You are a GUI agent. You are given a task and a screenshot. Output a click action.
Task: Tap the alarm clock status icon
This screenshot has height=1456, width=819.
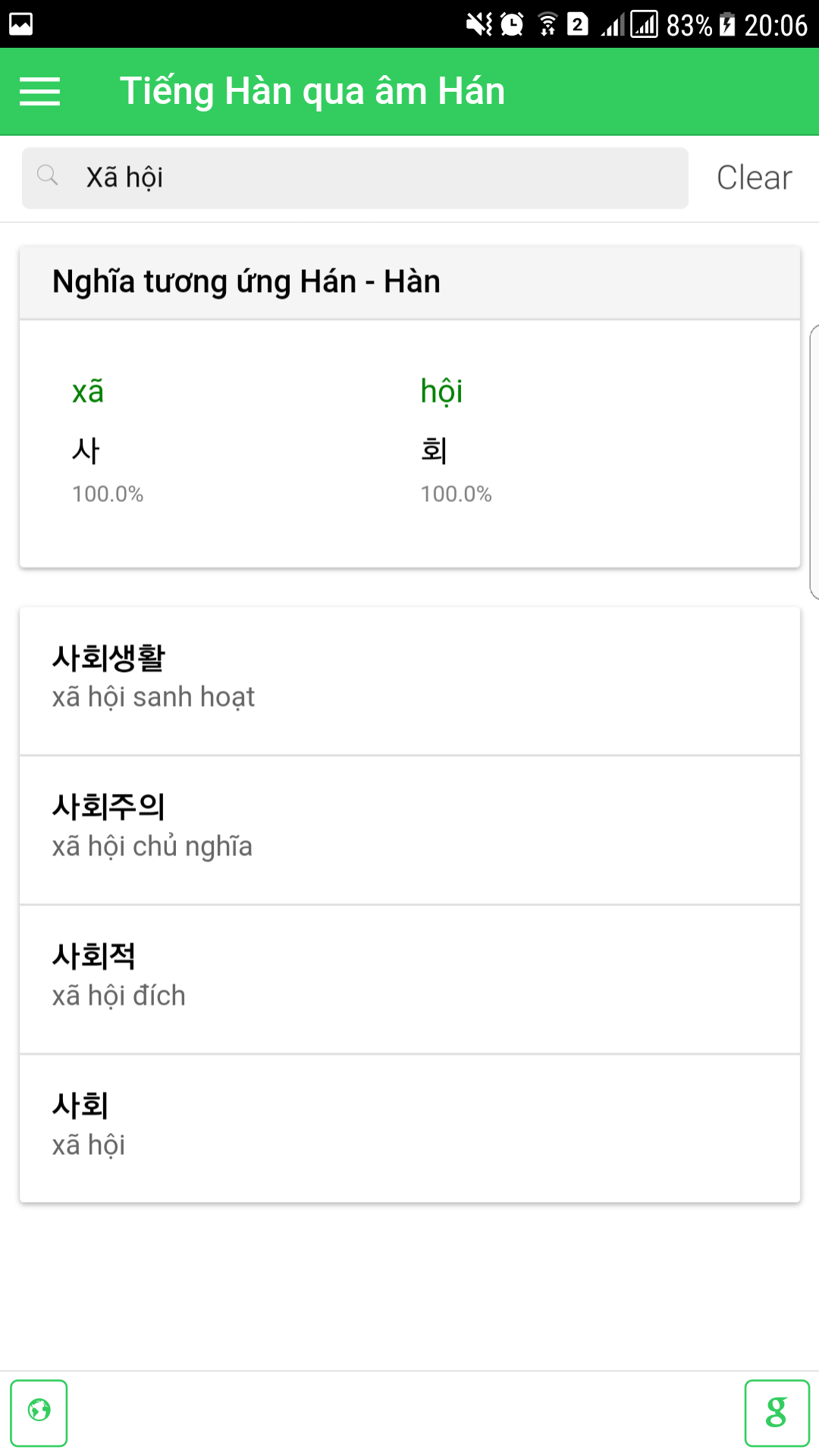click(513, 24)
